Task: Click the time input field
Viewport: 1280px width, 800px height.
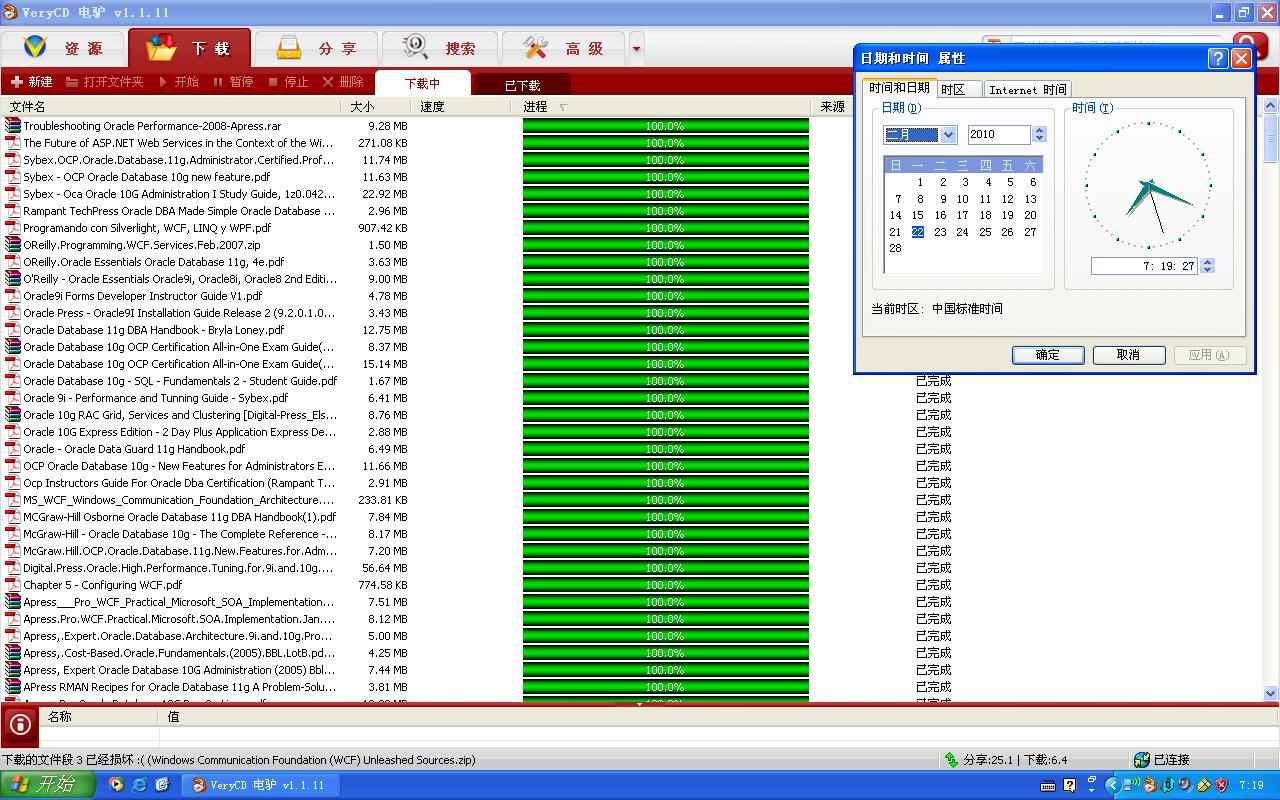Action: click(x=1144, y=266)
